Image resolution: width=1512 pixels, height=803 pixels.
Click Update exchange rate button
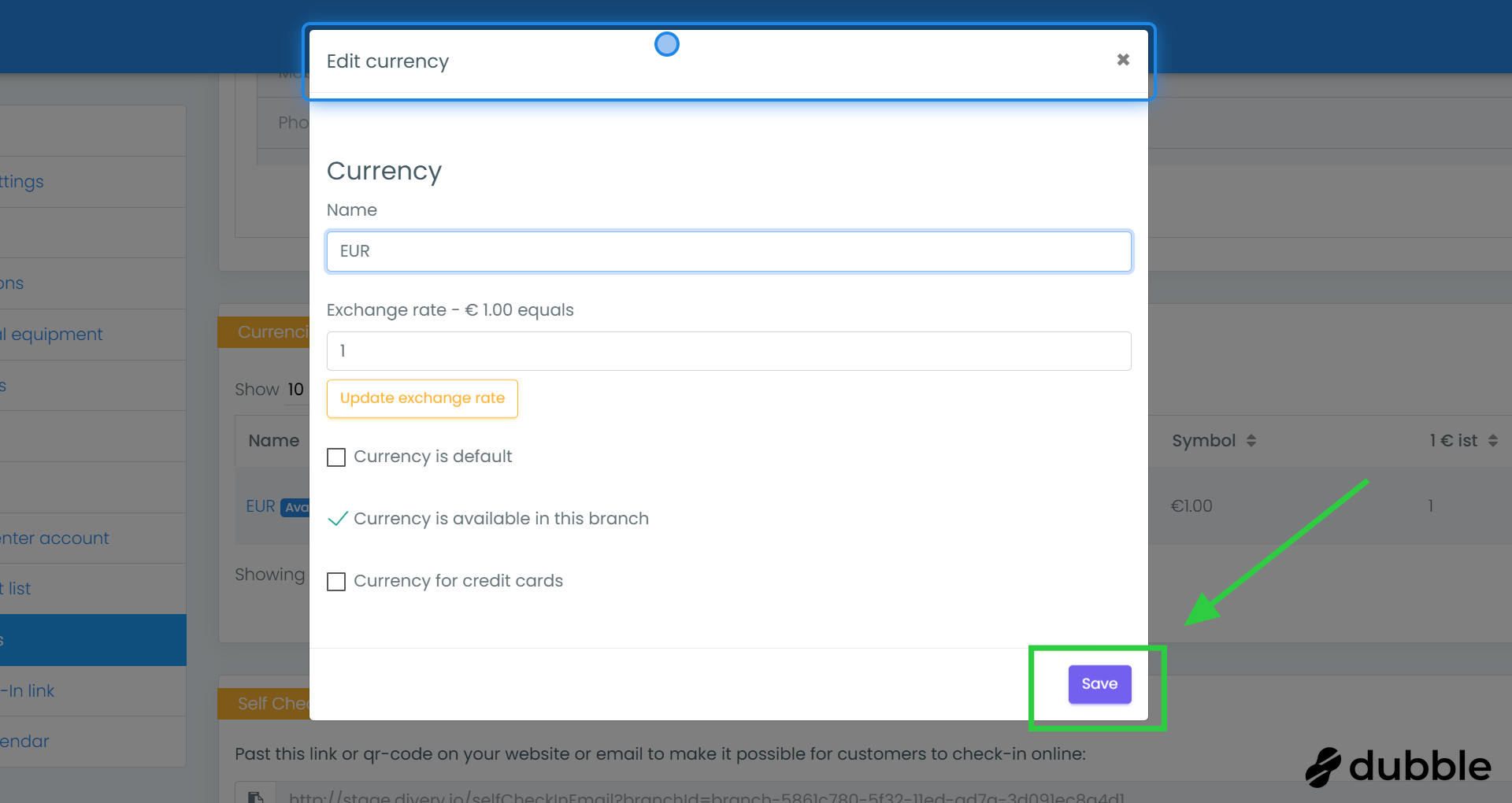pyautogui.click(x=422, y=398)
